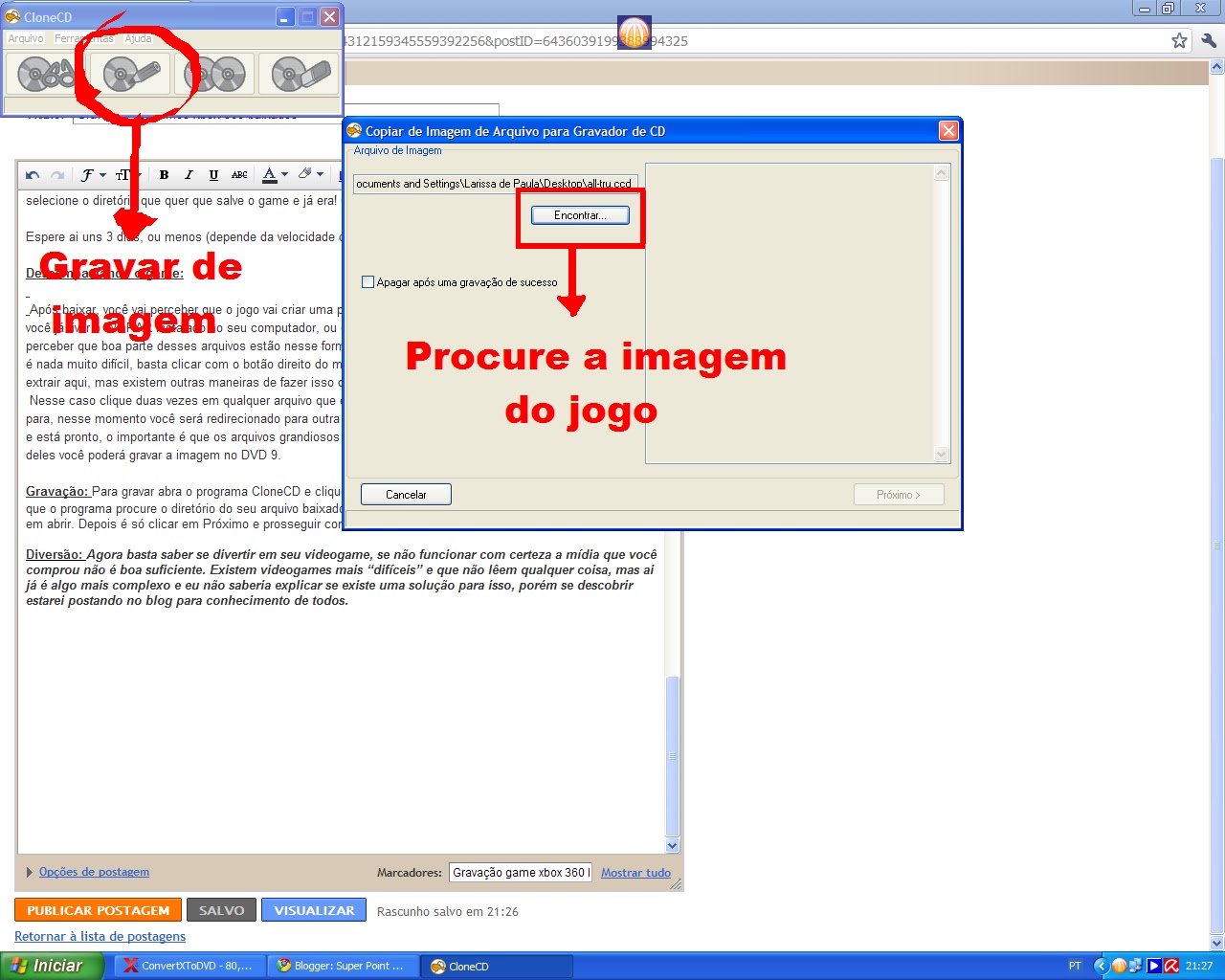Click the image file path field

[x=495, y=184]
